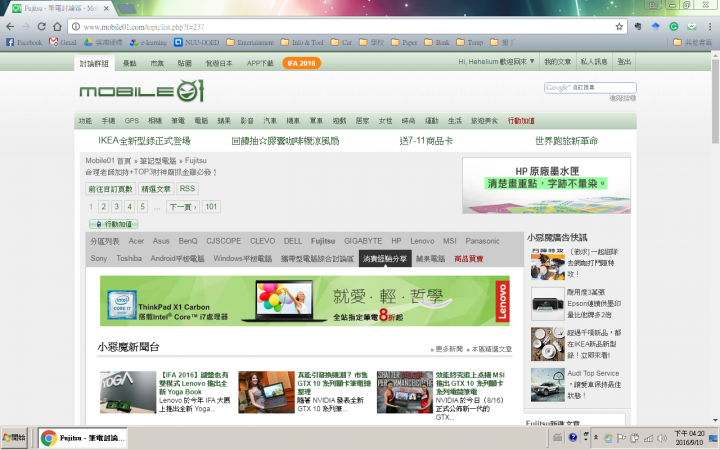Click the RSS button

coord(187,189)
